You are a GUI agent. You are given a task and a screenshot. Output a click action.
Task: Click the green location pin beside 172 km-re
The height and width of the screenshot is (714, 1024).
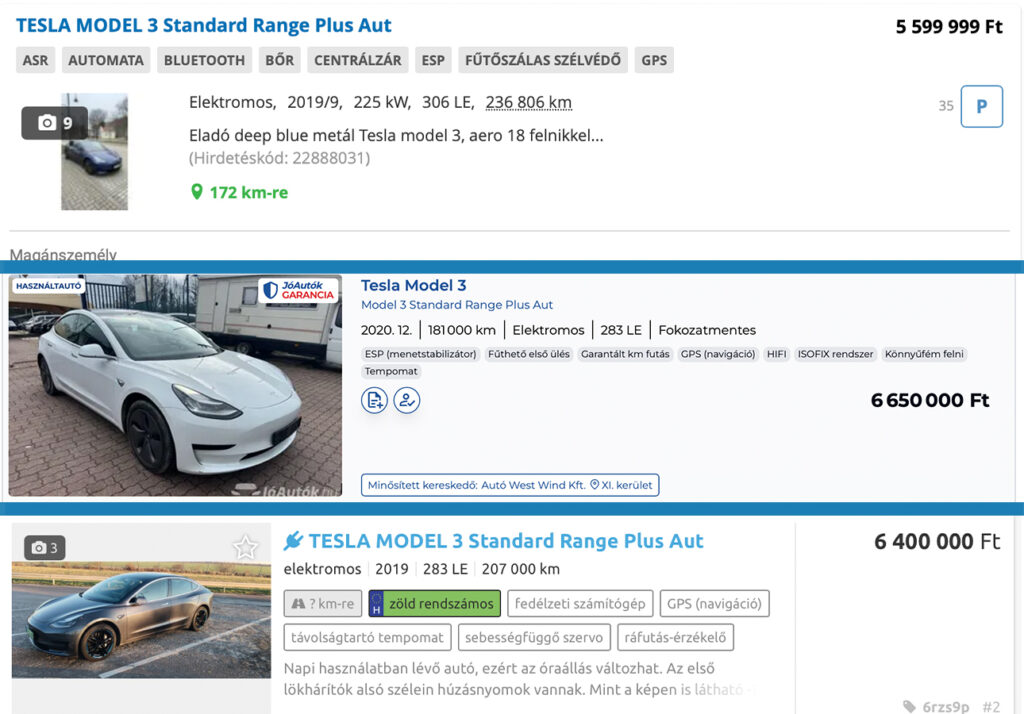coord(196,192)
